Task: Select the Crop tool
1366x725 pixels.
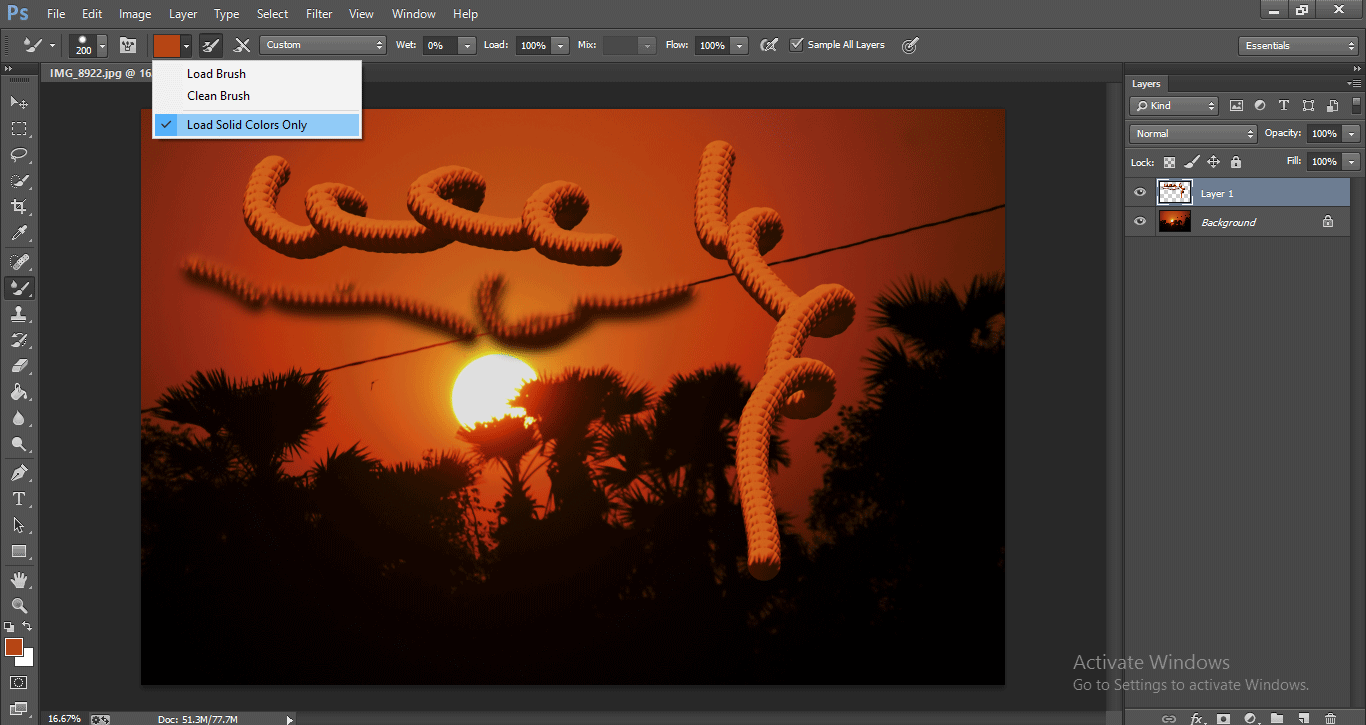Action: coord(19,207)
